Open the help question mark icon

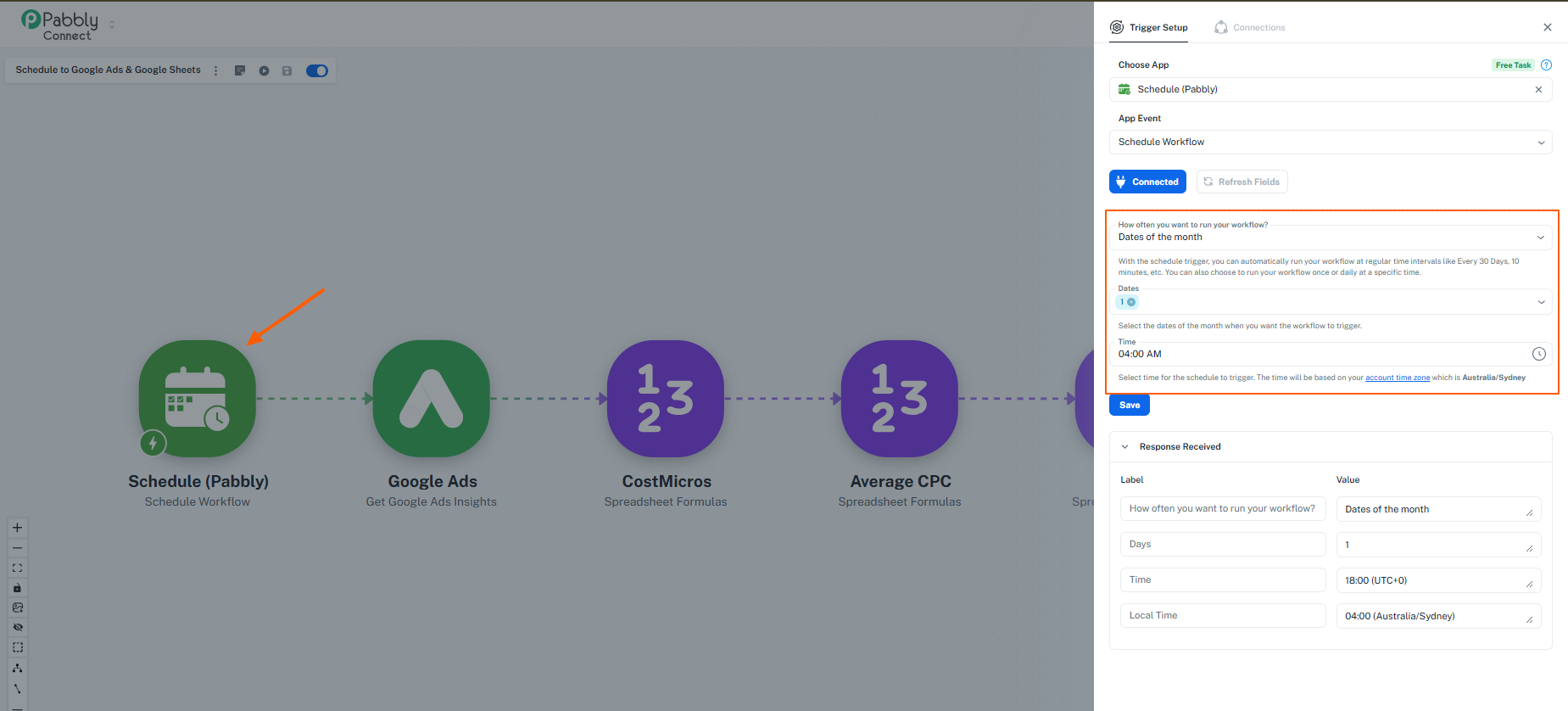point(1546,65)
